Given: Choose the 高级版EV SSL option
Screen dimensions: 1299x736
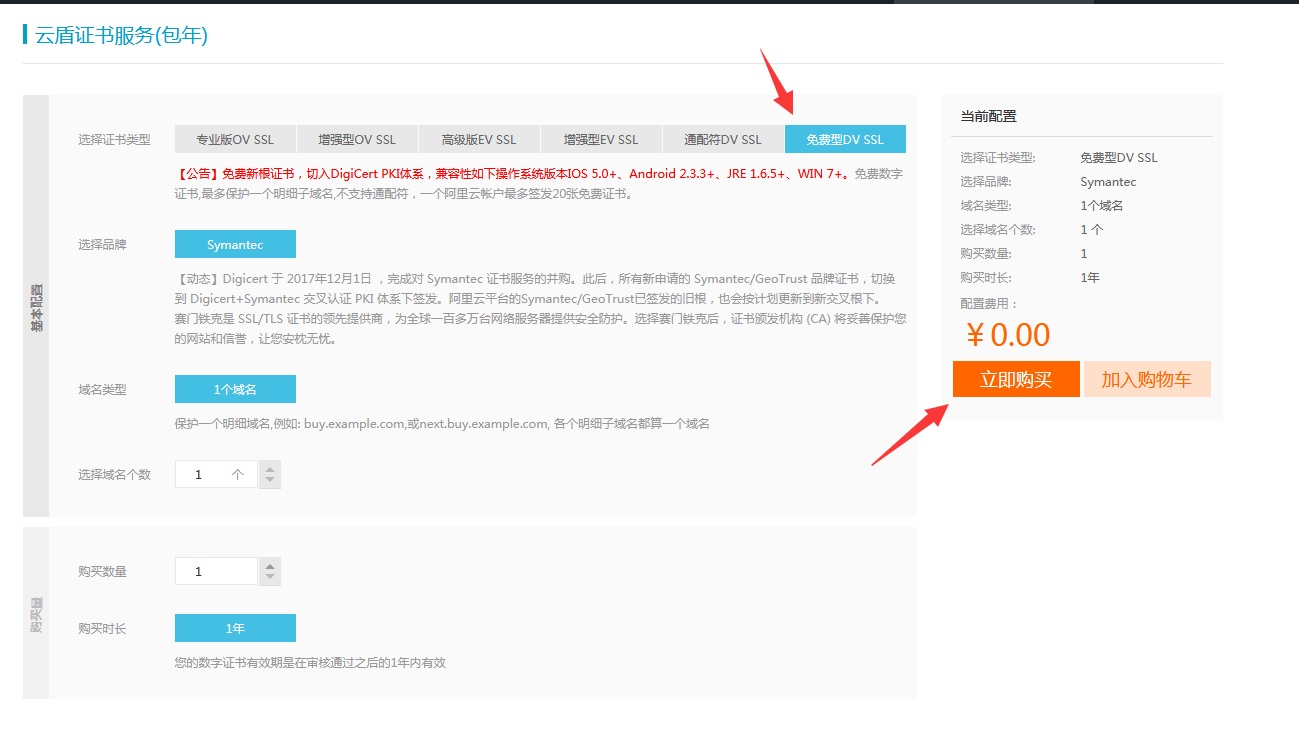Looking at the screenshot, I should tap(479, 138).
